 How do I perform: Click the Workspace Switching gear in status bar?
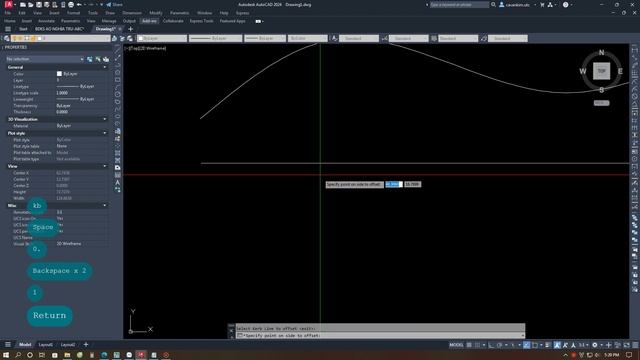tap(595, 345)
